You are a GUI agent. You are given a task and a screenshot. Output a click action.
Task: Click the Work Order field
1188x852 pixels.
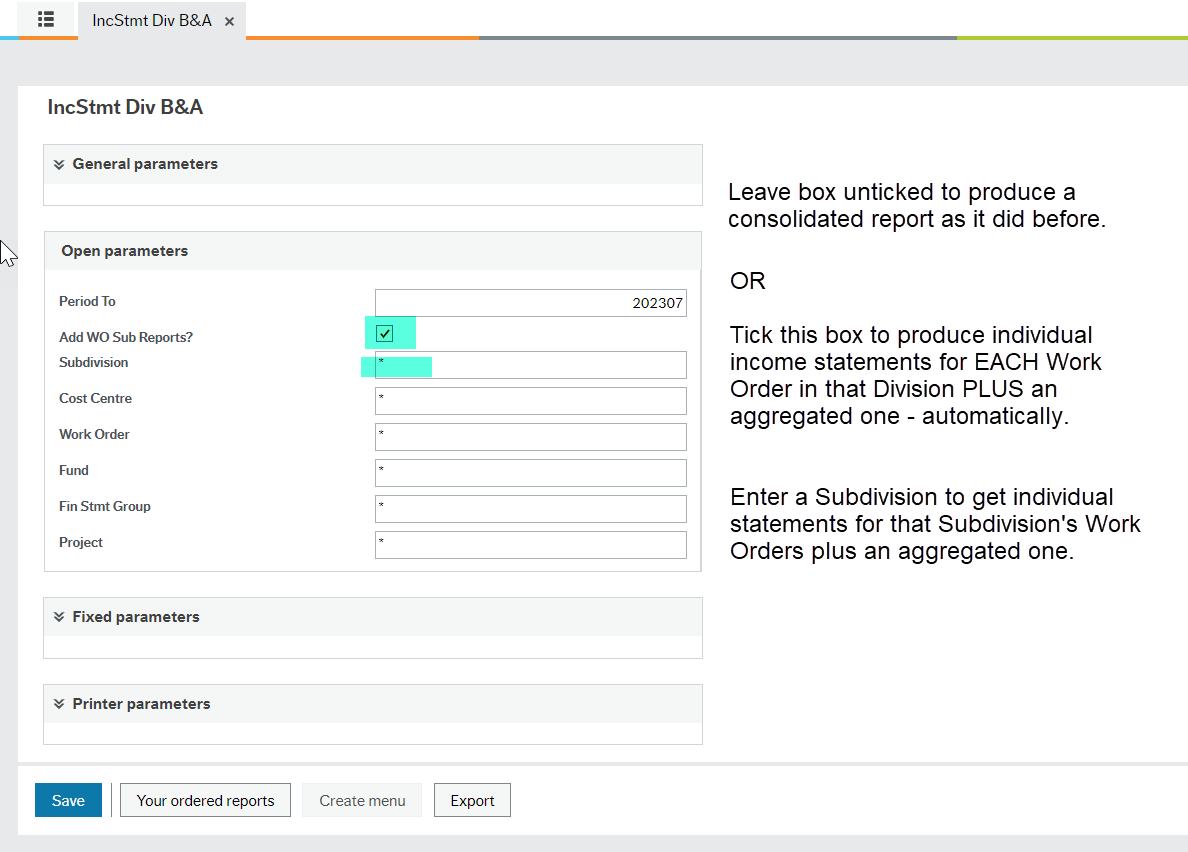[529, 436]
